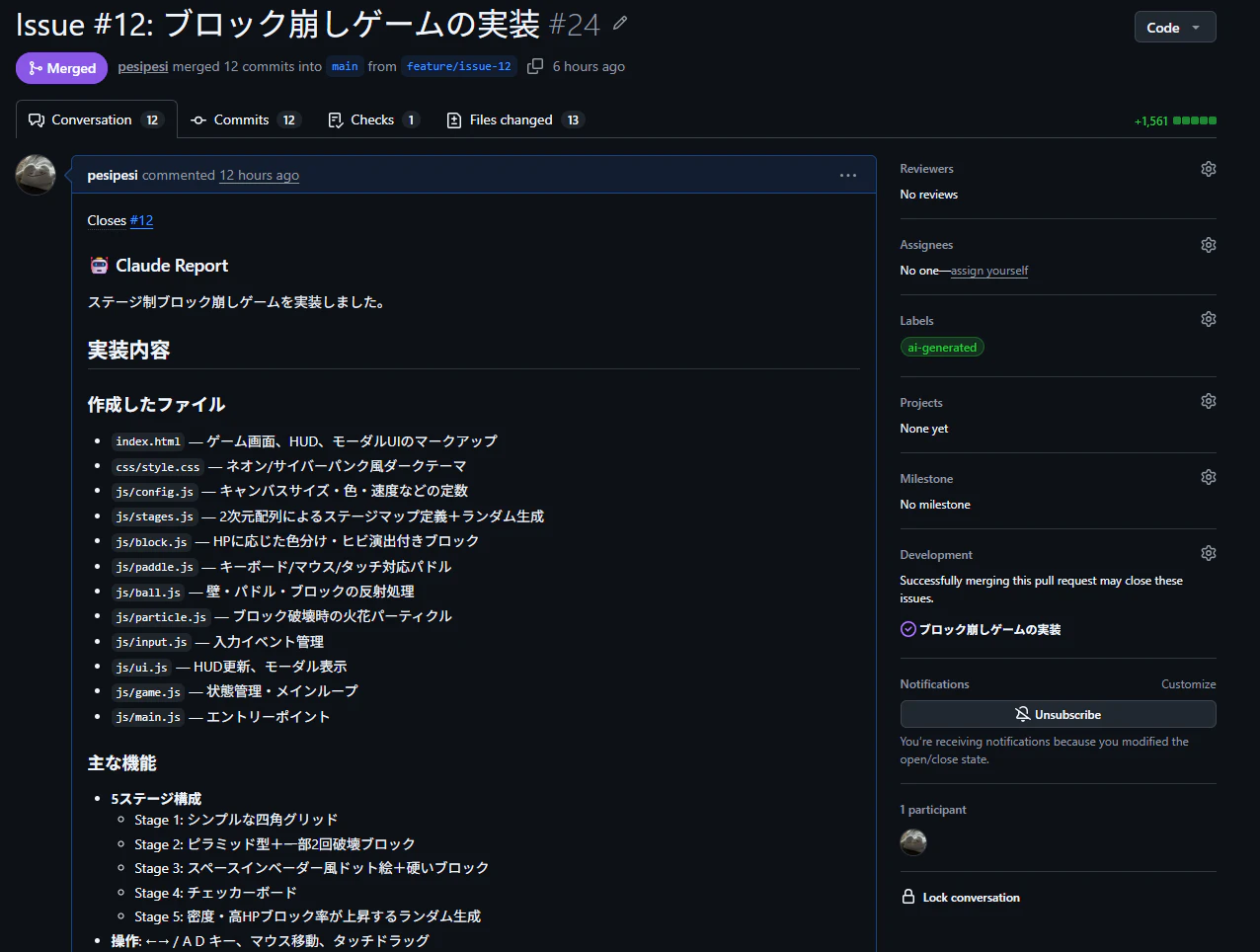
Task: Switch to the Conversation tab
Action: [96, 119]
